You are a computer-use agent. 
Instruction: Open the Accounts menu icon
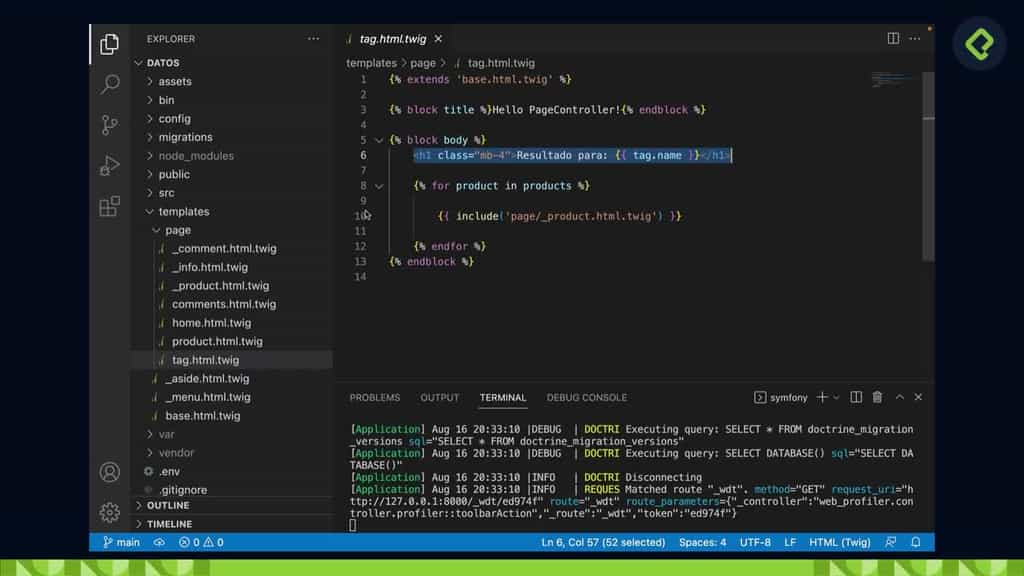(x=109, y=472)
